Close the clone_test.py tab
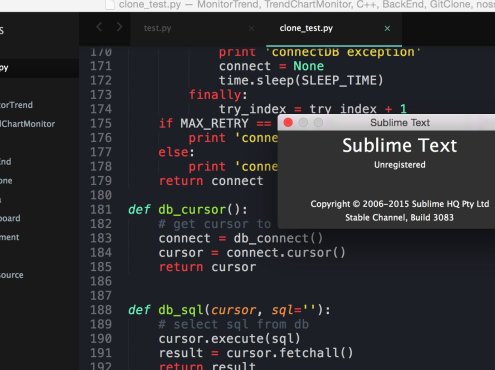 [x=387, y=29]
